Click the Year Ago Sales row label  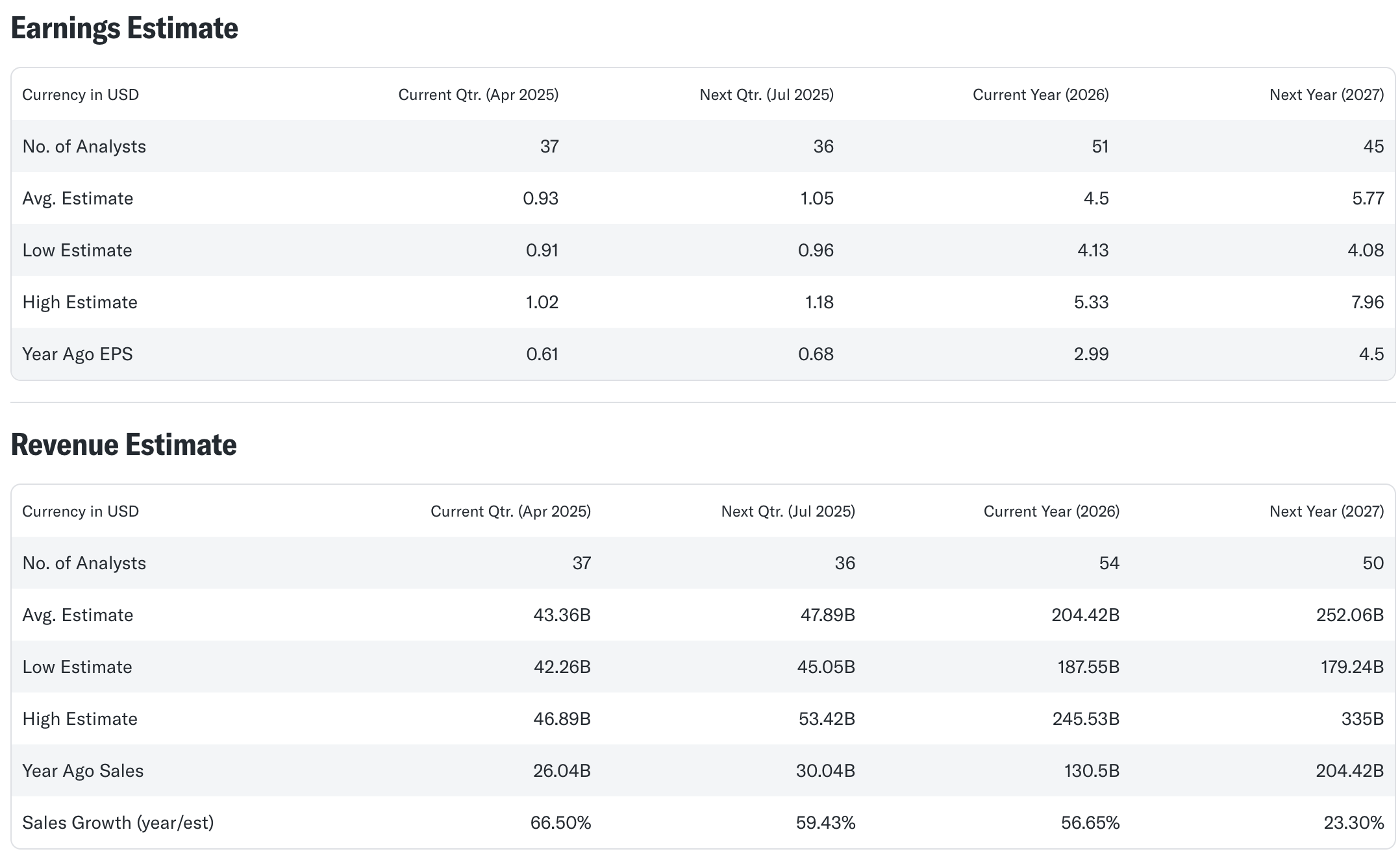point(82,771)
